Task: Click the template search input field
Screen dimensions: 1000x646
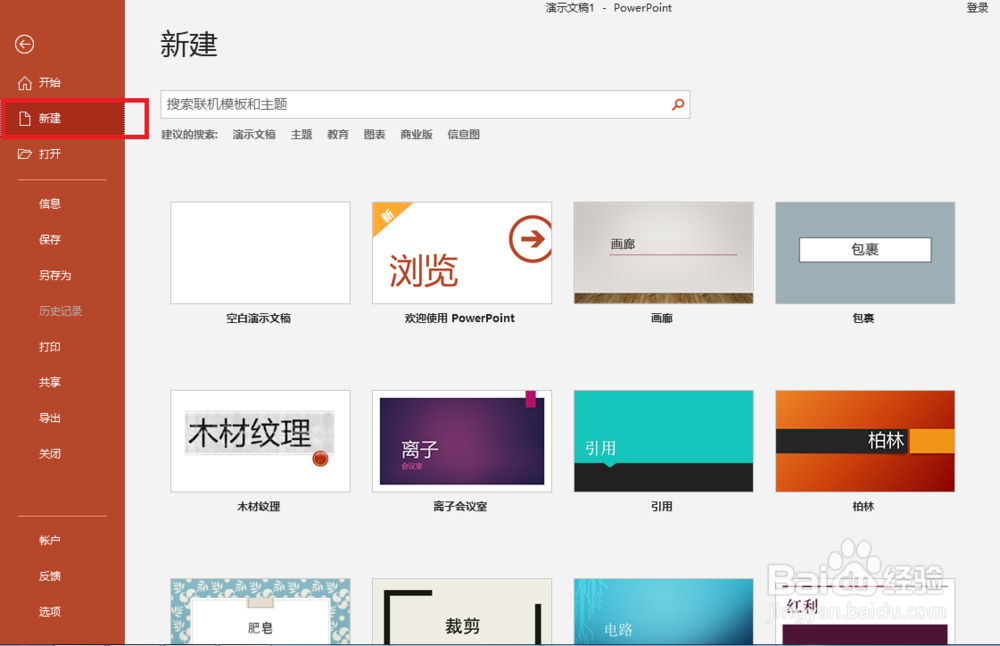Action: click(425, 105)
